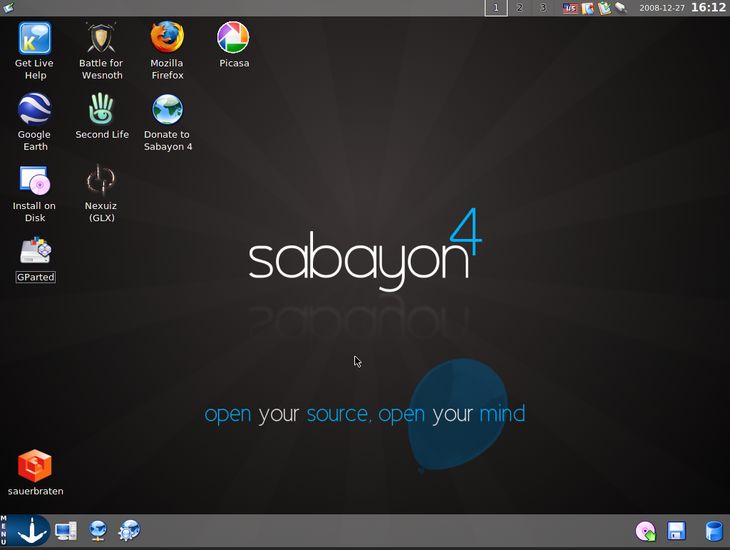Screen dimensions: 730x550
Task: Open the Donate to Sabayon 4 icon
Action: tap(168, 109)
